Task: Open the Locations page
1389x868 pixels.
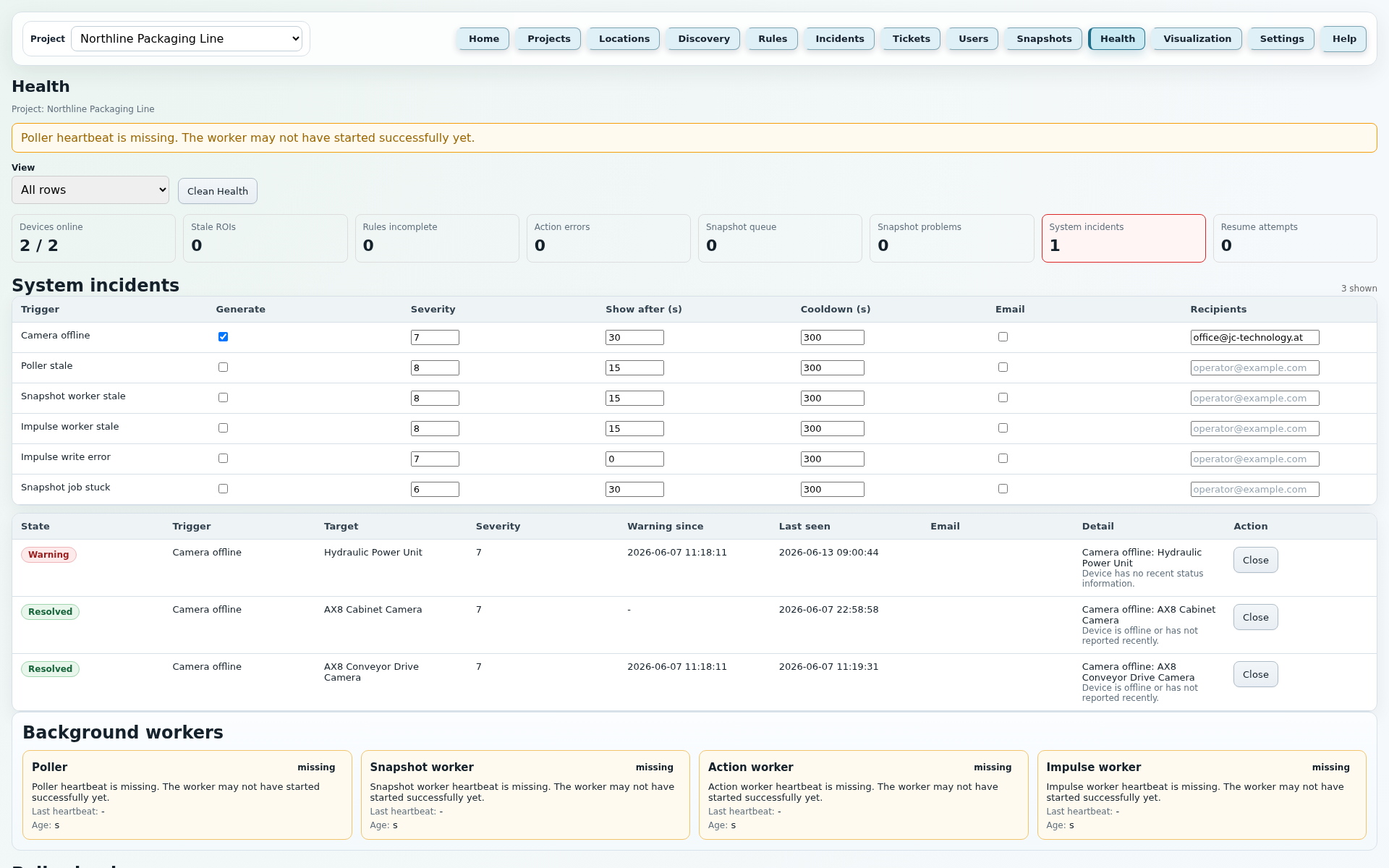Action: point(624,38)
